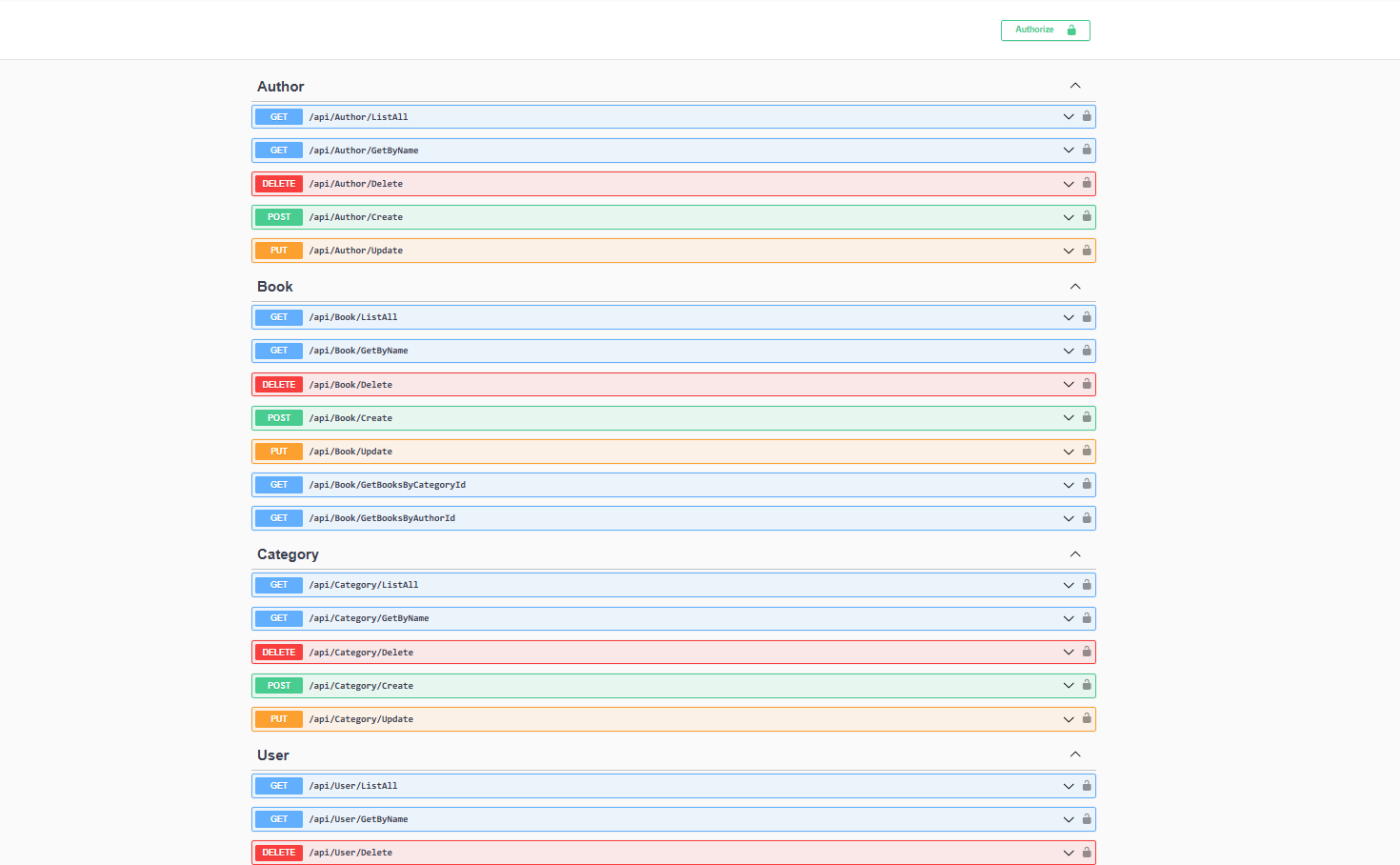Click lock icon on POST /api/Book/Create
Viewport: 1400px width, 865px height.
1086,417
